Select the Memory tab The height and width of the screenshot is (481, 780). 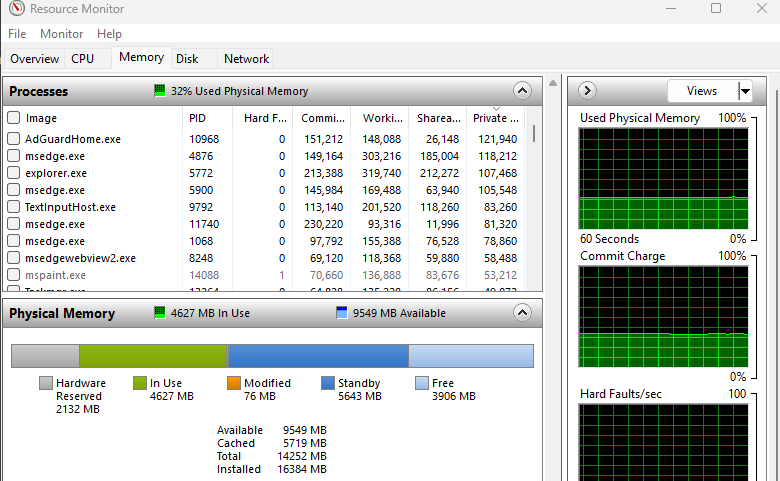click(x=141, y=57)
